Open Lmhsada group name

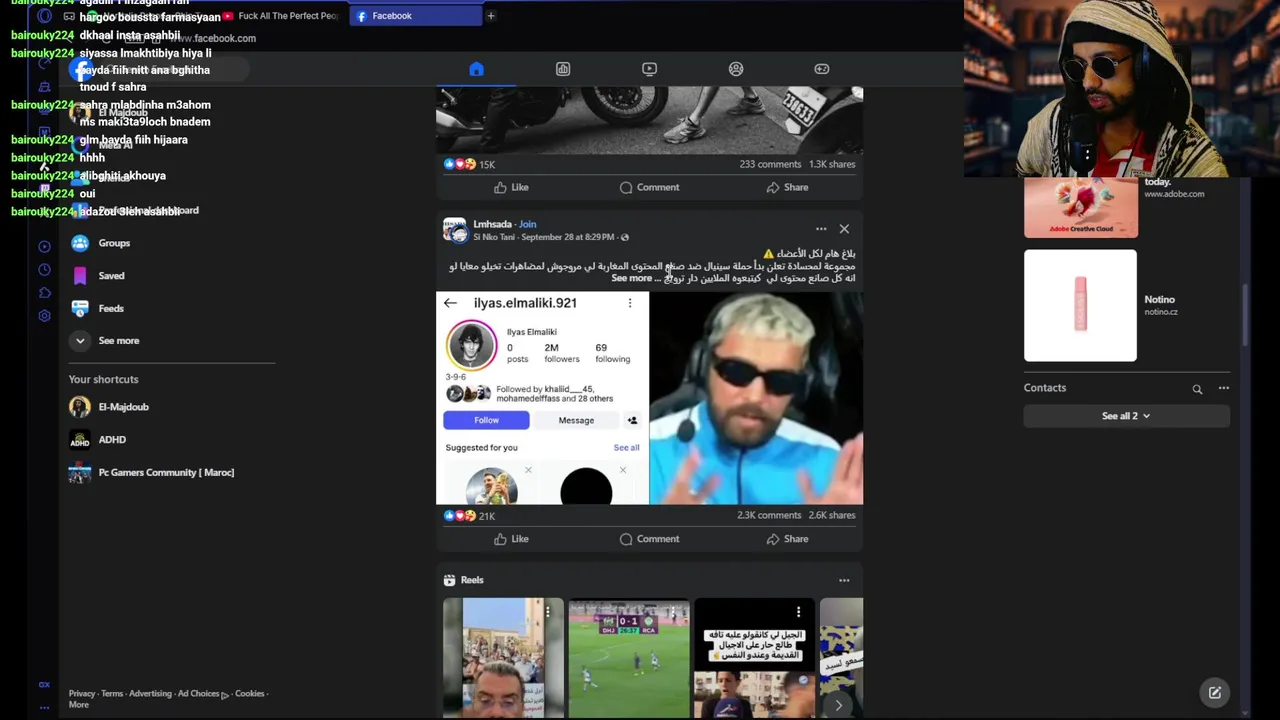click(492, 224)
